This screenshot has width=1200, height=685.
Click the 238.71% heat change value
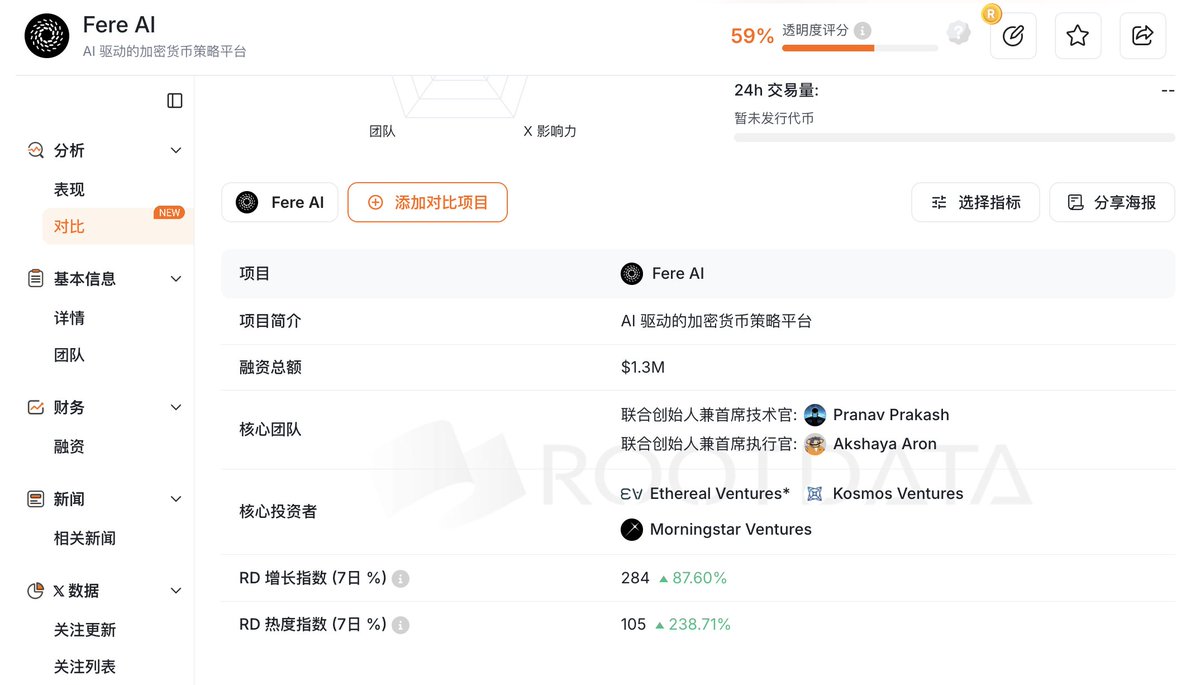pos(701,624)
